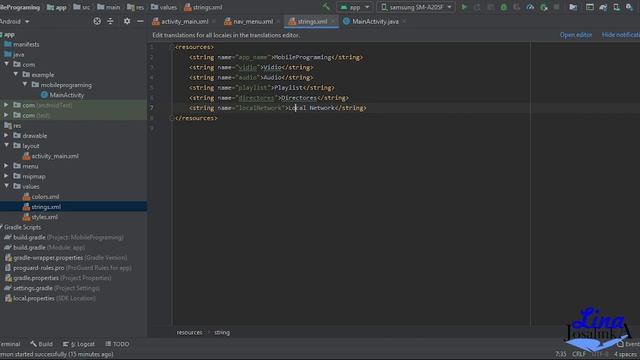Image resolution: width=640 pixels, height=360 pixels.
Task: Open the samsung SM-A205F device dropdown
Action: click(x=416, y=7)
